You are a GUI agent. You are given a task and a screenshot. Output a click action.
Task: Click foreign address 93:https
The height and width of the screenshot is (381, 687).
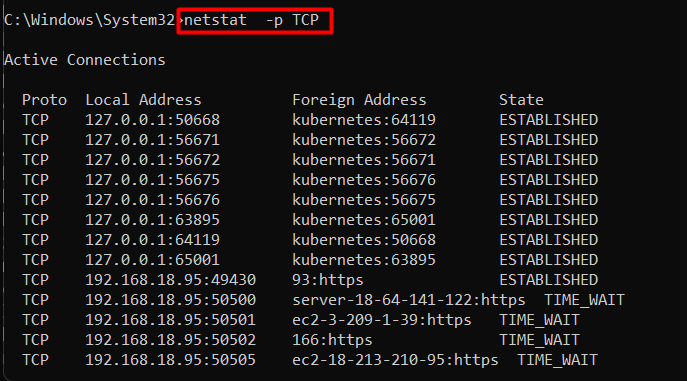pyautogui.click(x=328, y=280)
